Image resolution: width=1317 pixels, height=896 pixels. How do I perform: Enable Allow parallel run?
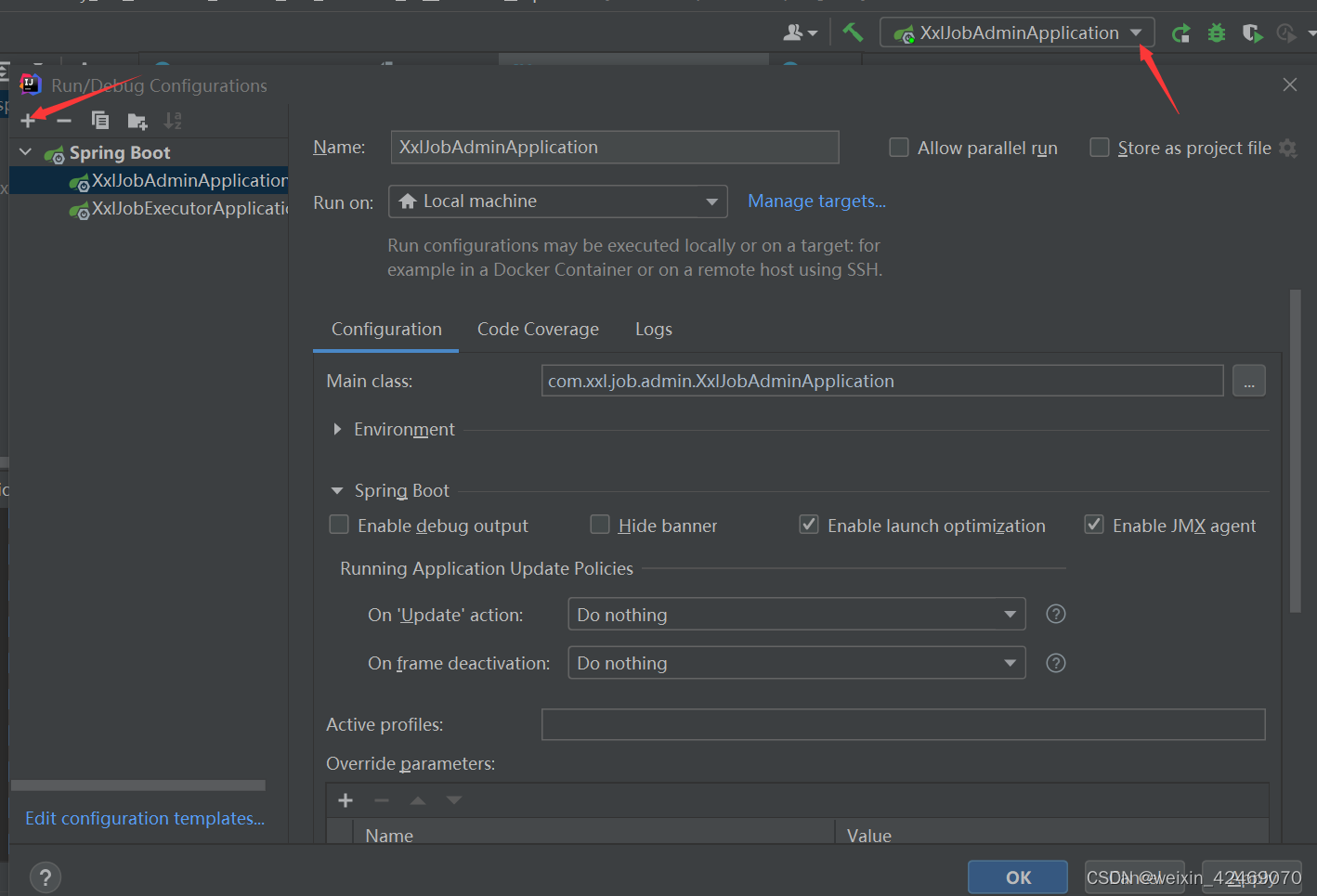coord(899,148)
